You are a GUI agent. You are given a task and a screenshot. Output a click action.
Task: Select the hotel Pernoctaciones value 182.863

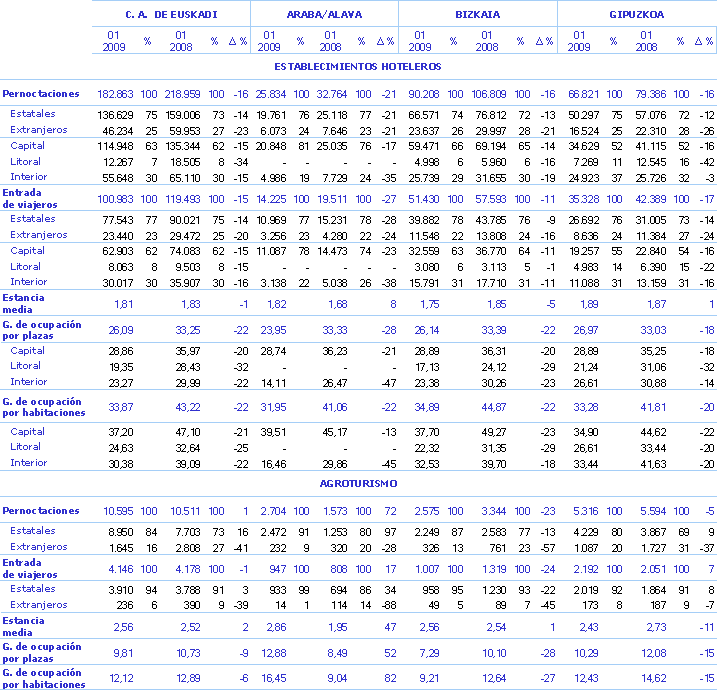tap(115, 94)
